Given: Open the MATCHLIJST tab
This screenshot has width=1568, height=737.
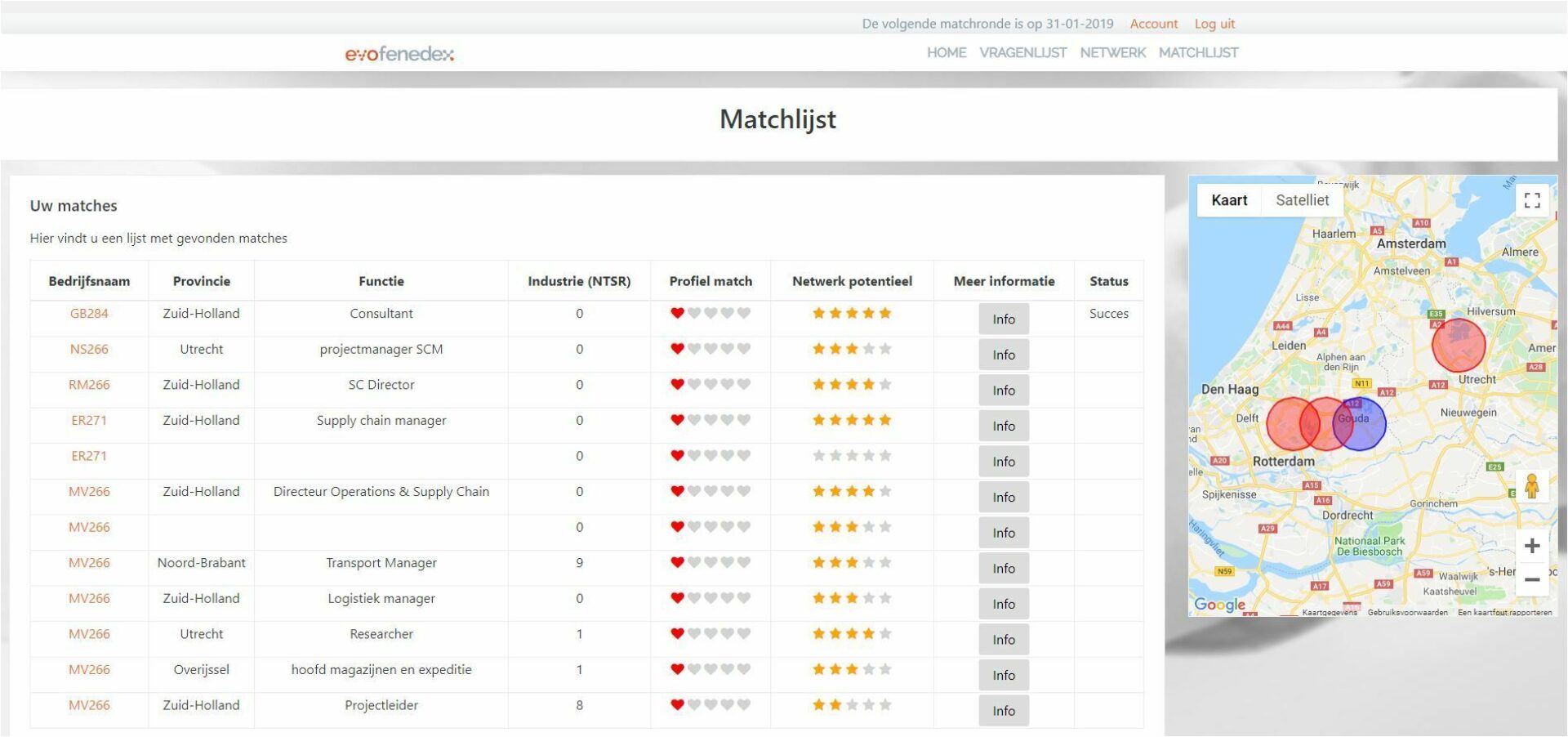Looking at the screenshot, I should point(1198,52).
